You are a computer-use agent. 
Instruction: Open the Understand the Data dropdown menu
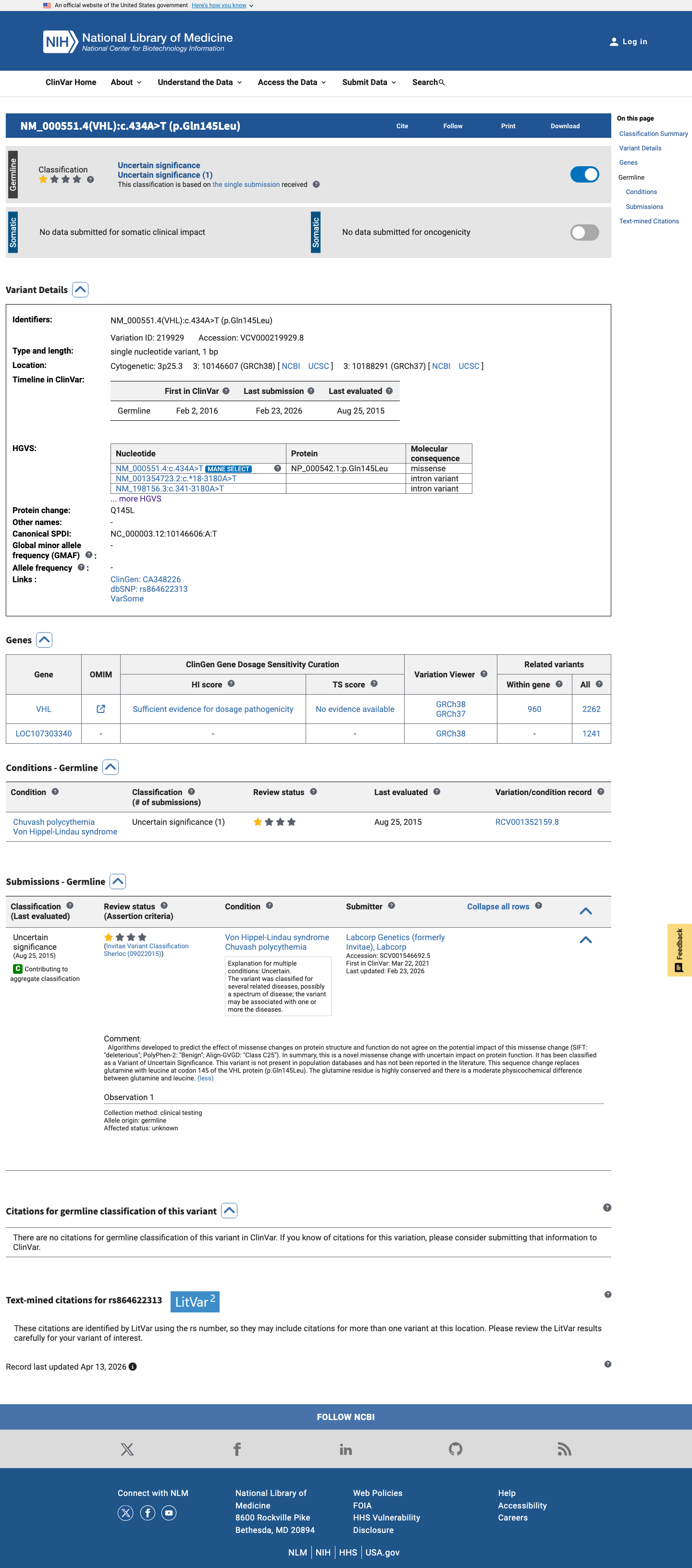point(200,82)
